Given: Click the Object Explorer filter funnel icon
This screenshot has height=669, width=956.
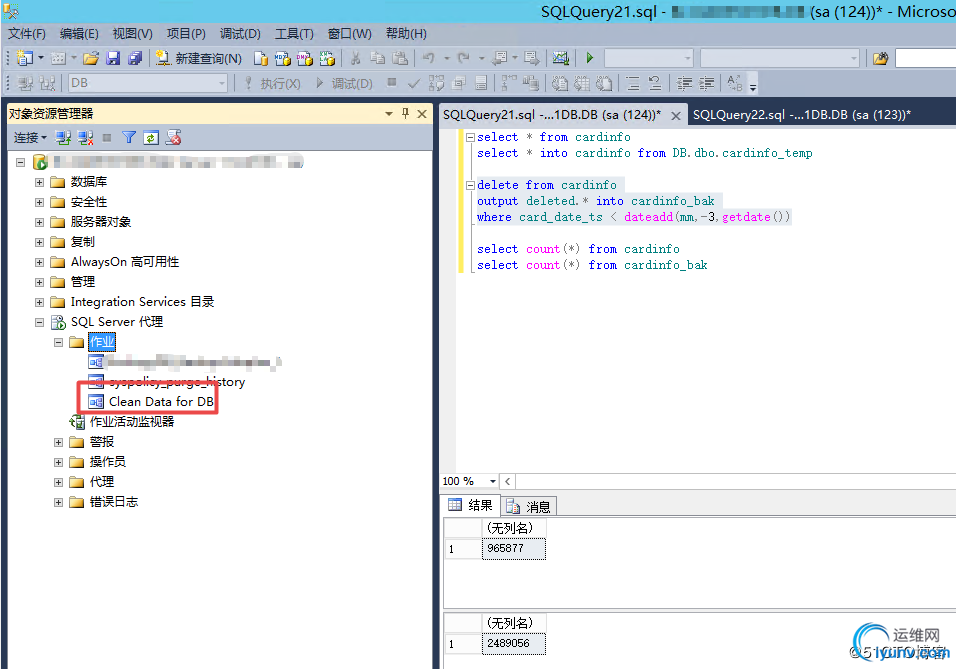Looking at the screenshot, I should click(129, 138).
